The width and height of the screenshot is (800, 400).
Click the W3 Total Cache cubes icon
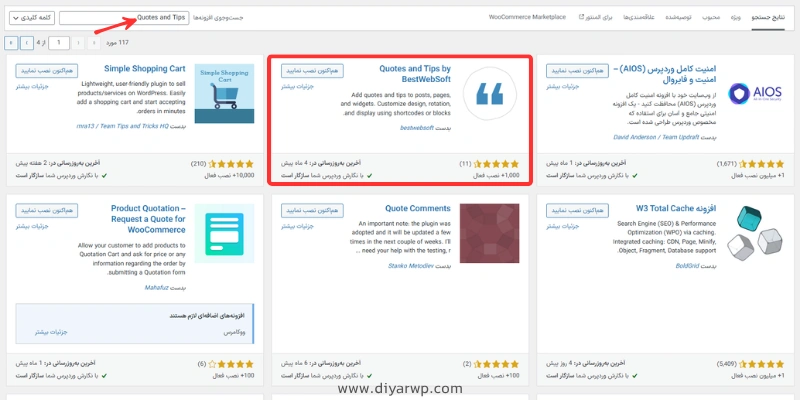(x=755, y=233)
